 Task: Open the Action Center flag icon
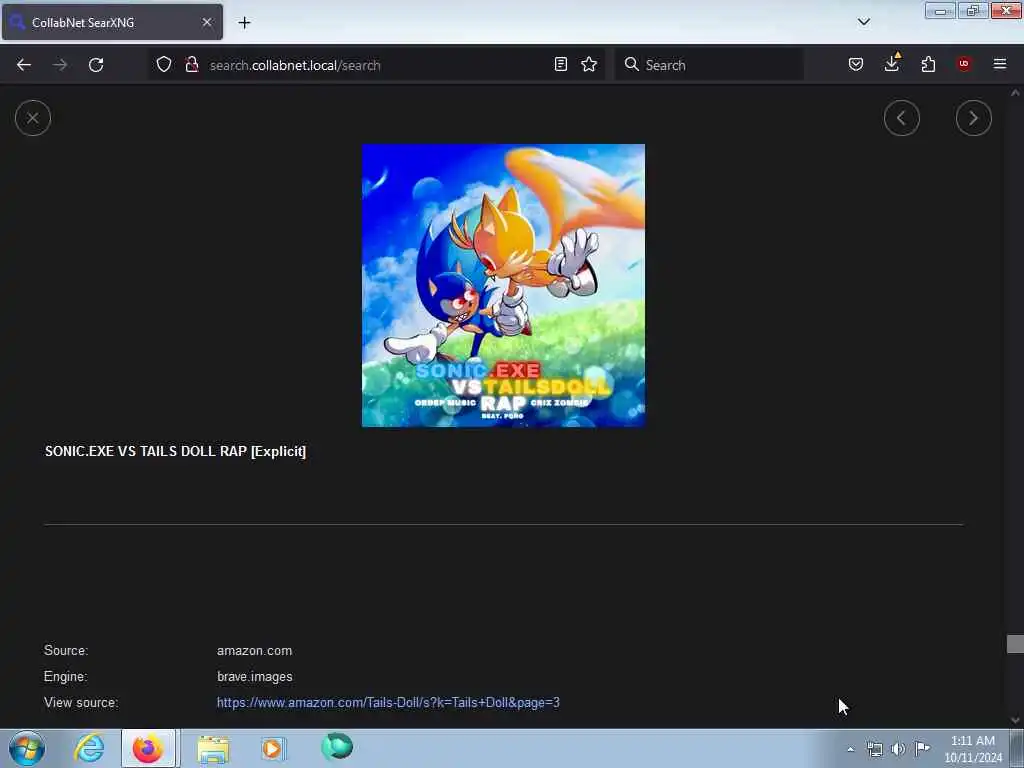922,748
